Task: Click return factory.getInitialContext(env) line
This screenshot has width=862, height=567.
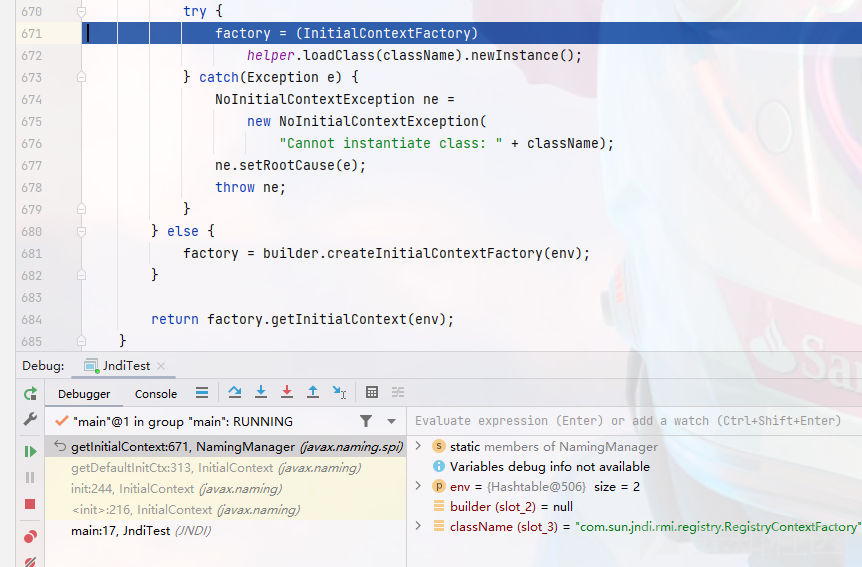Action: pos(302,320)
